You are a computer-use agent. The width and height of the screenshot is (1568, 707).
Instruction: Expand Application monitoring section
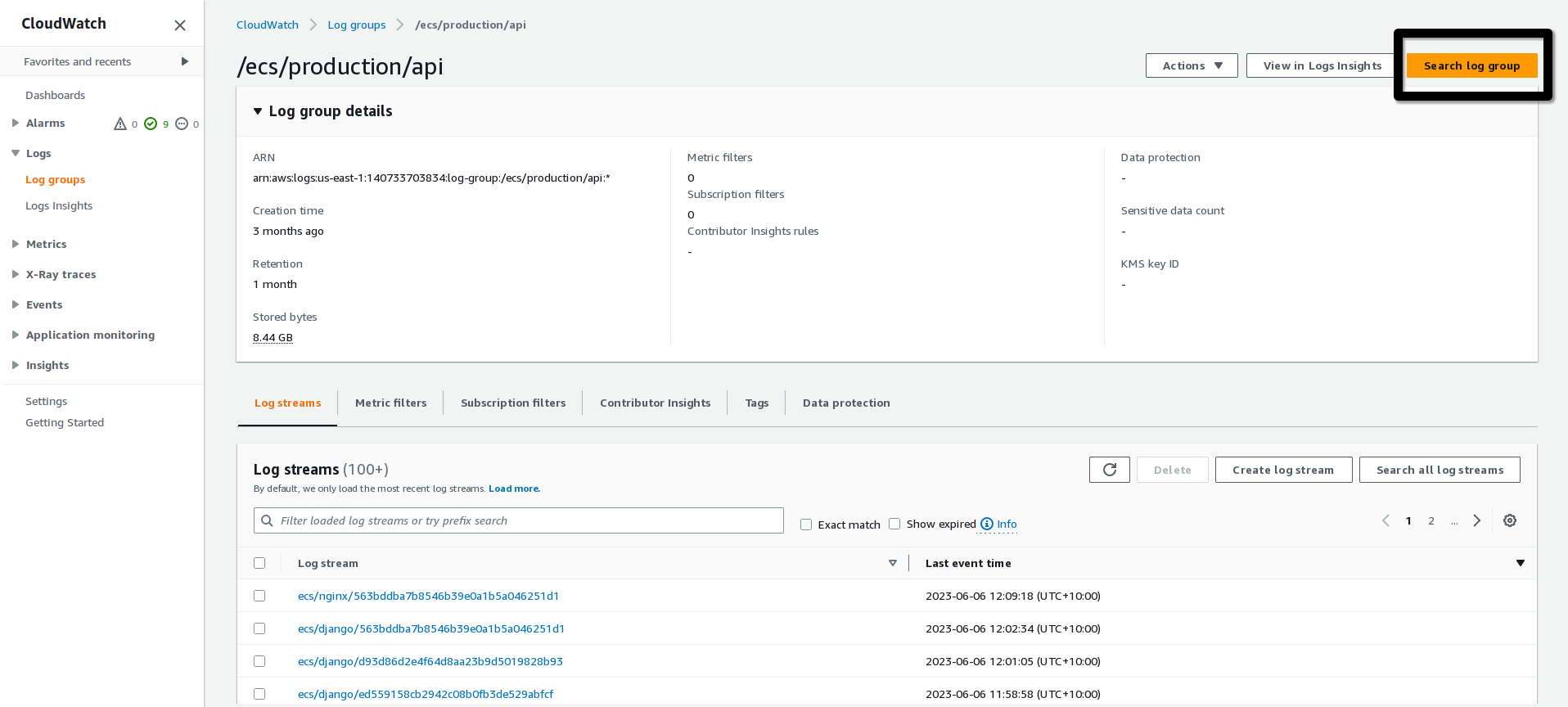(x=16, y=335)
